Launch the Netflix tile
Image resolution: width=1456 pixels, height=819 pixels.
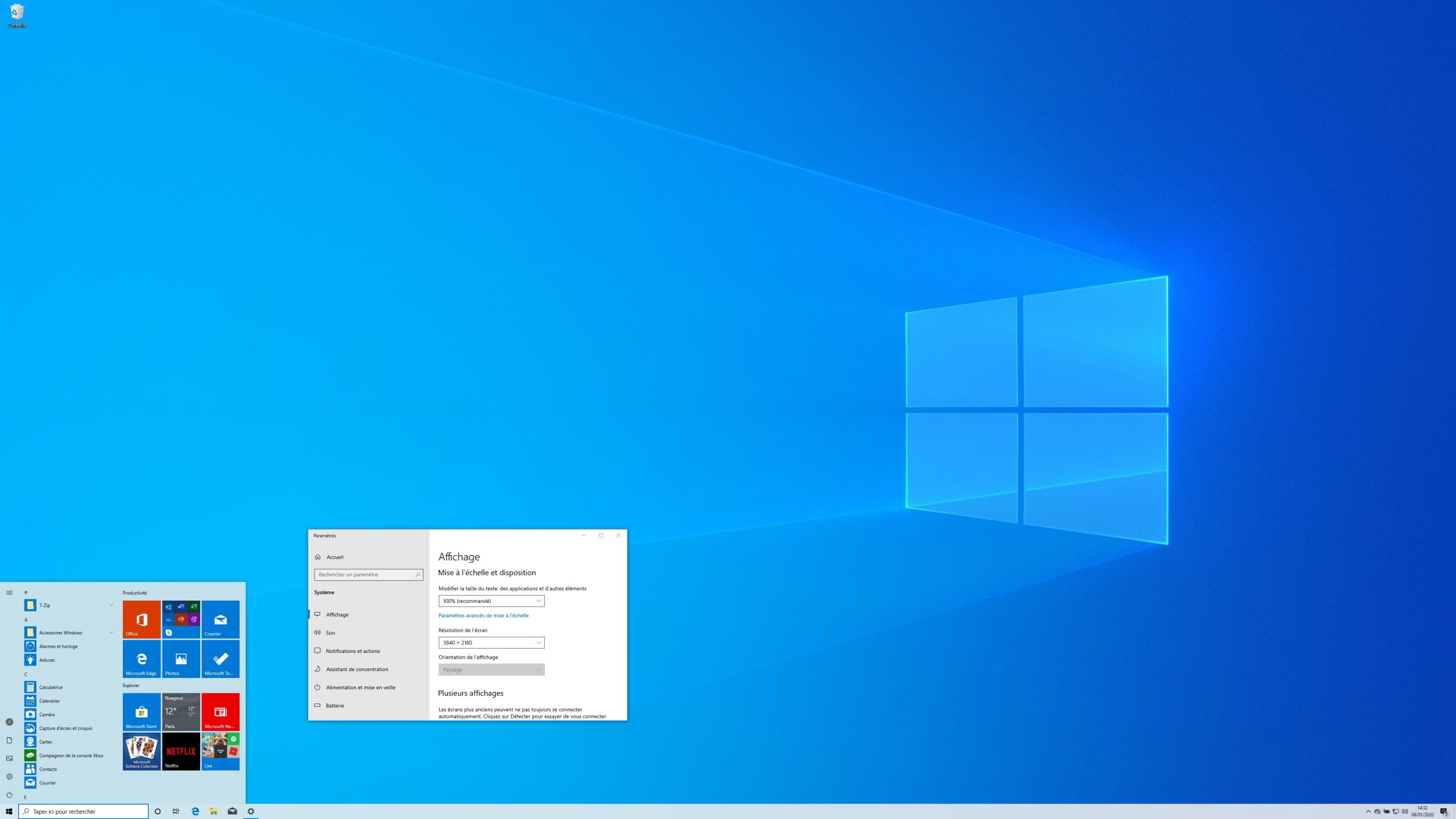click(x=181, y=751)
